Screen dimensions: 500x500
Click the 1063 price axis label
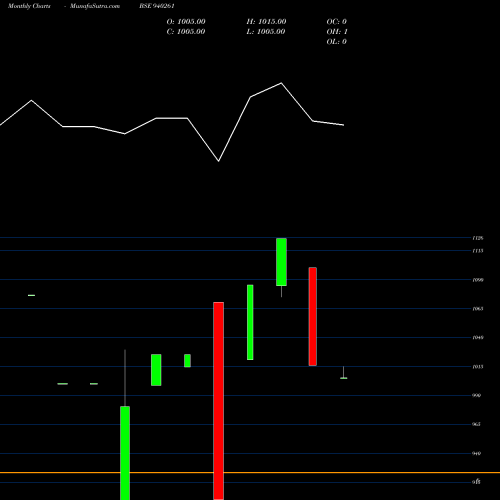[478, 309]
